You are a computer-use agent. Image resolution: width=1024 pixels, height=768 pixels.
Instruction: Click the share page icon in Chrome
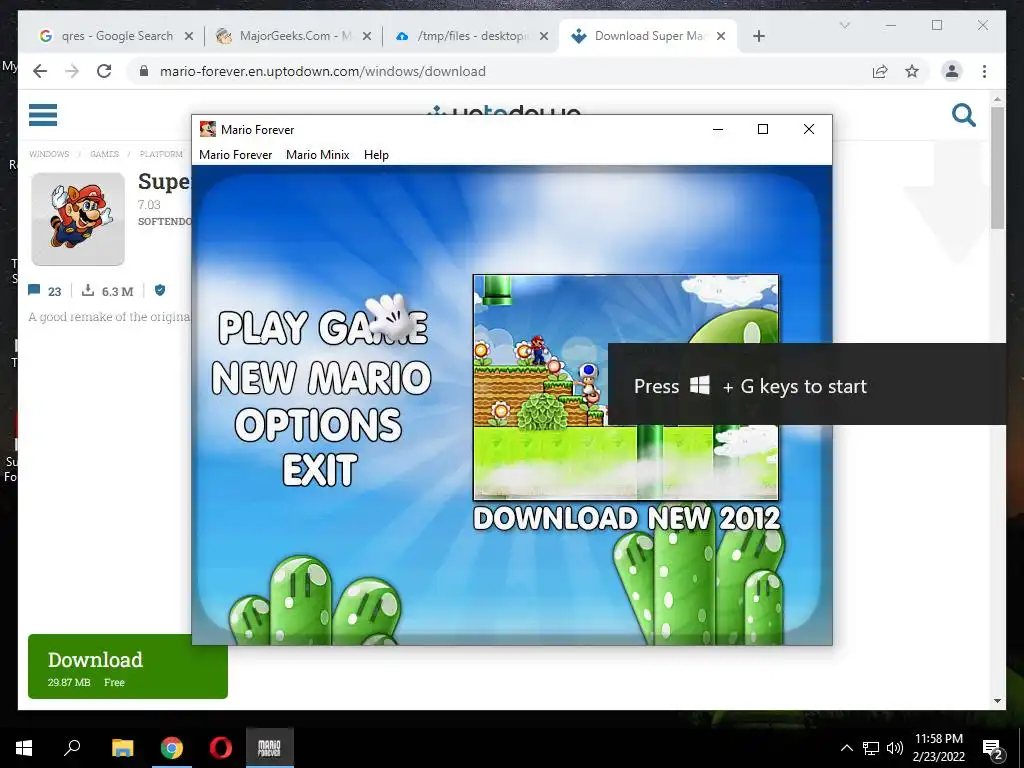coord(880,71)
